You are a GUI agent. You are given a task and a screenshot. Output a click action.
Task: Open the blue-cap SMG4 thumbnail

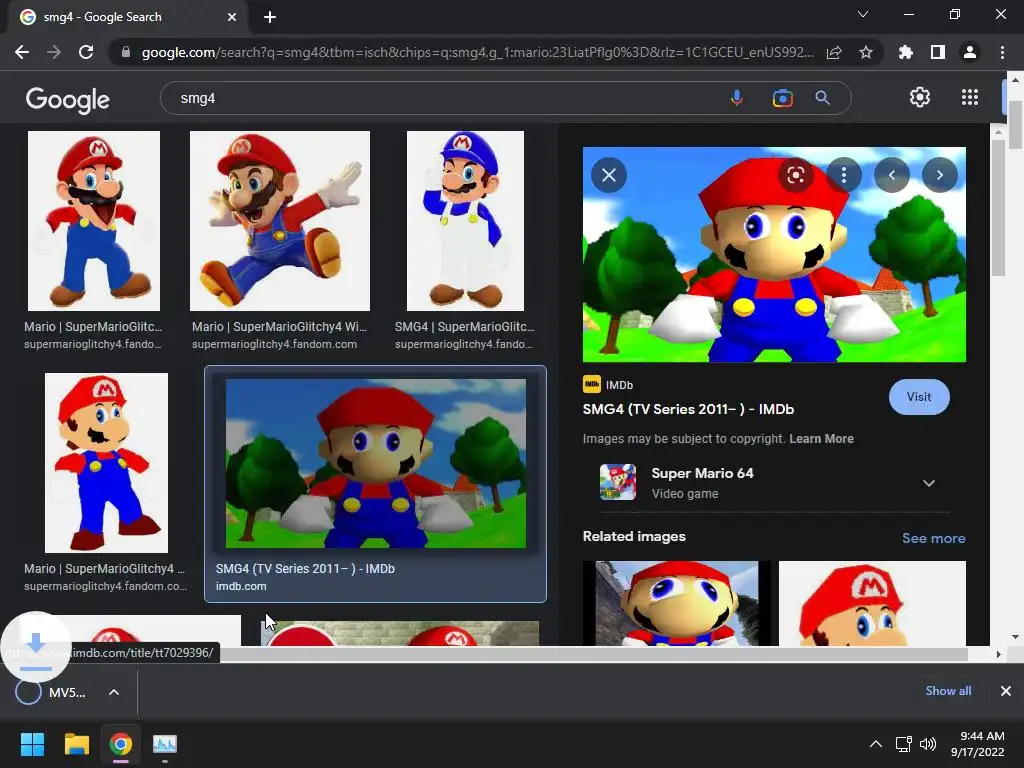465,221
